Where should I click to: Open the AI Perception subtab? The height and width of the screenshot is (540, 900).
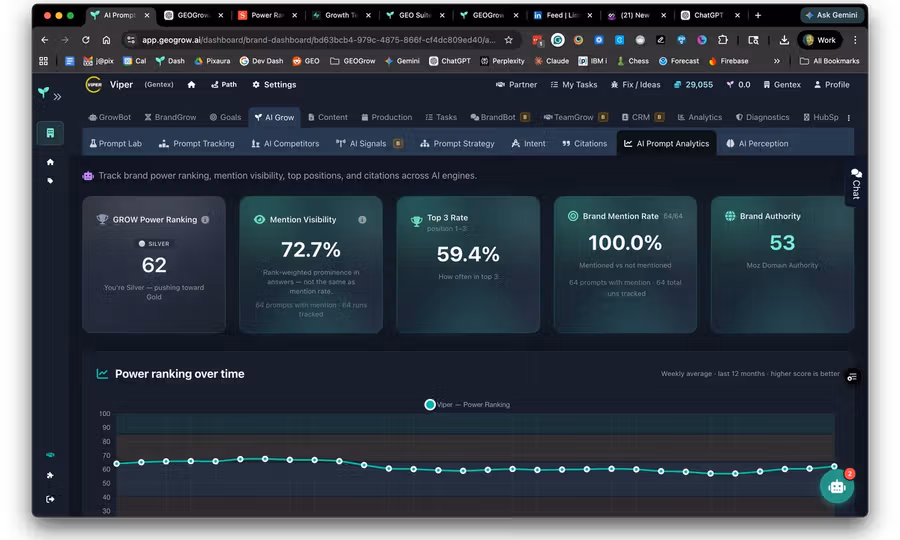click(x=757, y=143)
